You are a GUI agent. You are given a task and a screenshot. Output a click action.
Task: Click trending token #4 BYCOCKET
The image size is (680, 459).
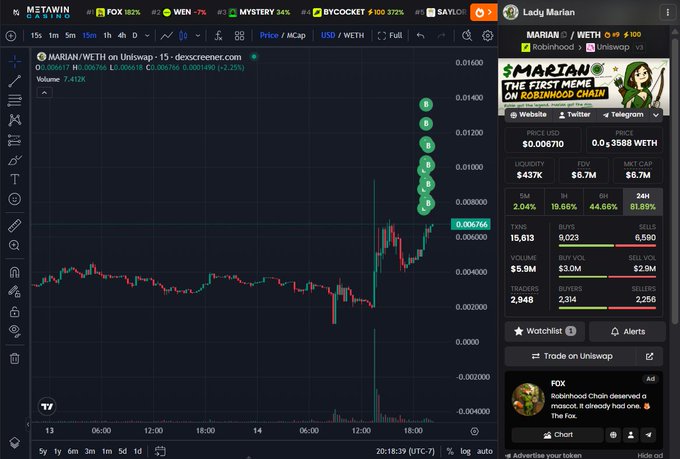point(352,12)
